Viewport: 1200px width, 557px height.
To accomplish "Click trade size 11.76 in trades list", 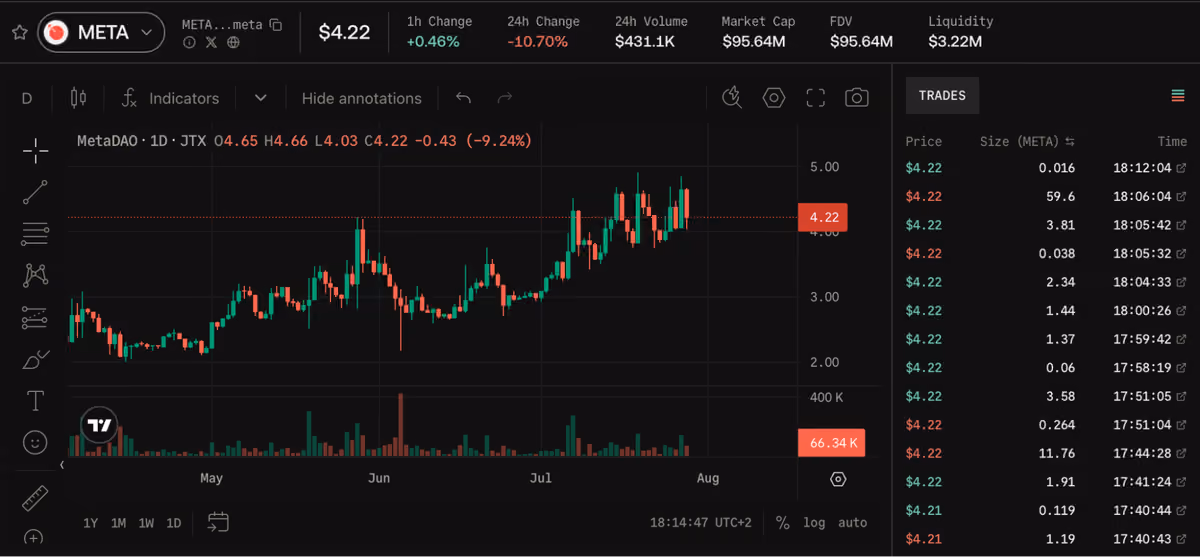I will point(1058,453).
